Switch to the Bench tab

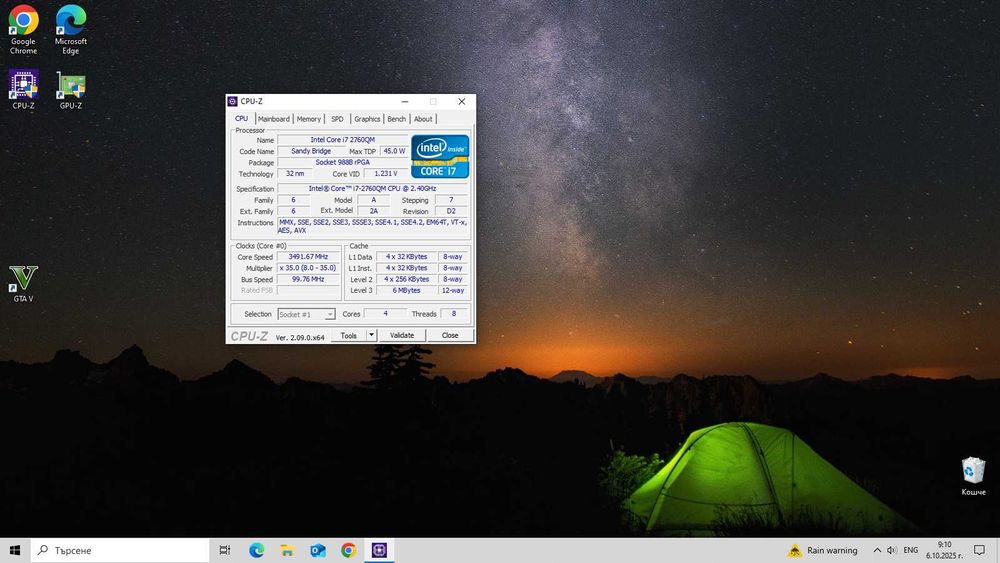click(397, 119)
